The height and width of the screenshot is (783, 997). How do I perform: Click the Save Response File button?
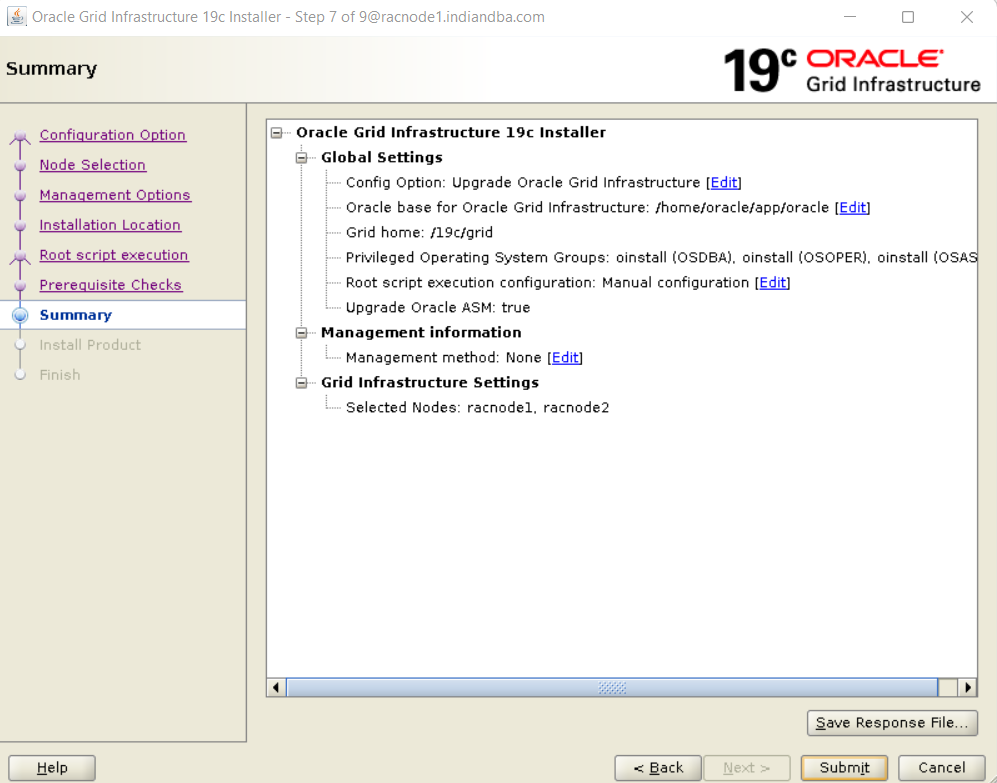(892, 723)
